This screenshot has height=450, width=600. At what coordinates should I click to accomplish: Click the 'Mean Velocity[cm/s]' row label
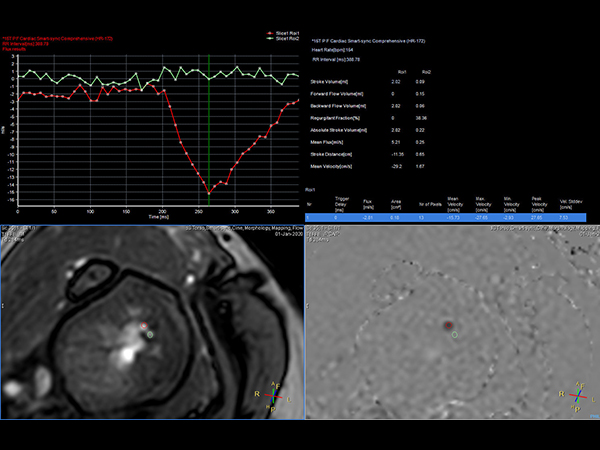[x=331, y=167]
